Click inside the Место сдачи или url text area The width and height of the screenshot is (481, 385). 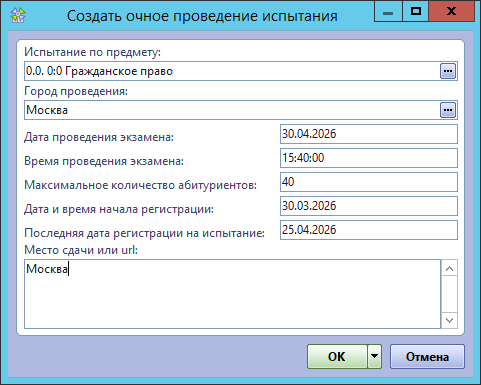point(233,294)
